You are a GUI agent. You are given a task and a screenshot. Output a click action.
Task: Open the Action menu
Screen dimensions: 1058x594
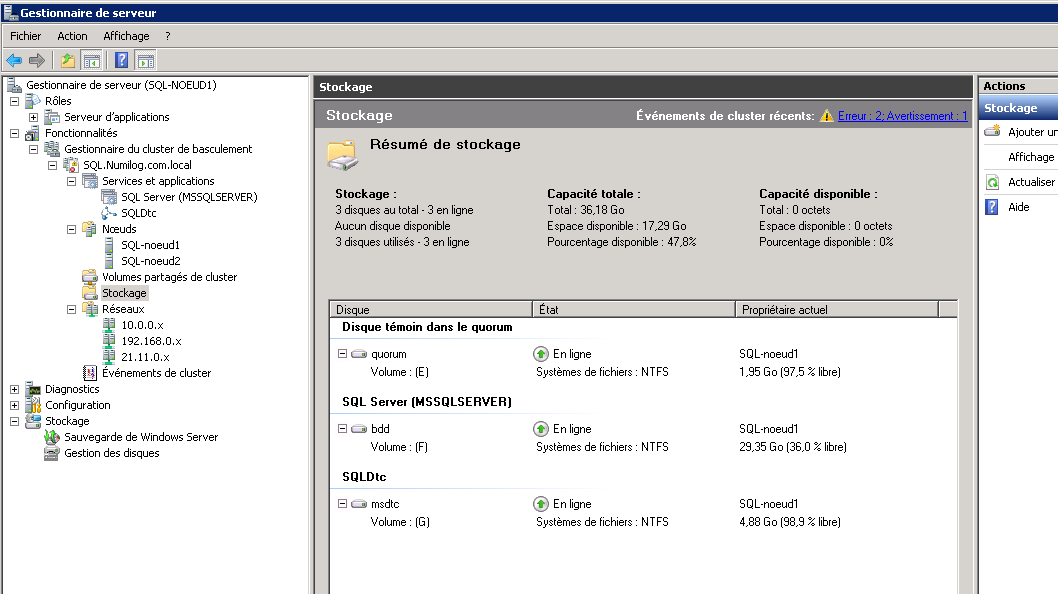pyautogui.click(x=72, y=36)
